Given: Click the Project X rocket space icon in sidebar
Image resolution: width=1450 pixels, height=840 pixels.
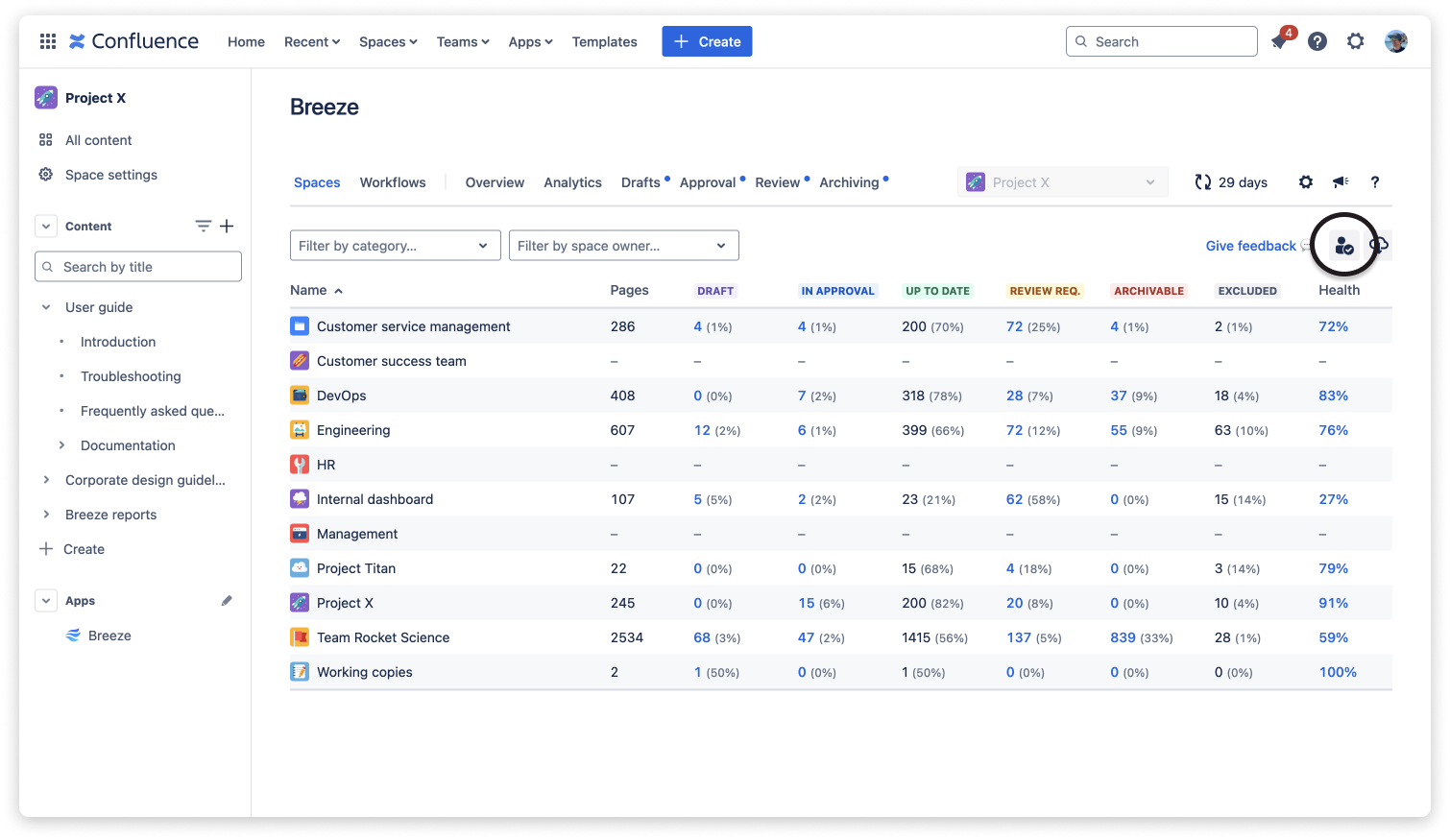Looking at the screenshot, I should click(x=46, y=98).
